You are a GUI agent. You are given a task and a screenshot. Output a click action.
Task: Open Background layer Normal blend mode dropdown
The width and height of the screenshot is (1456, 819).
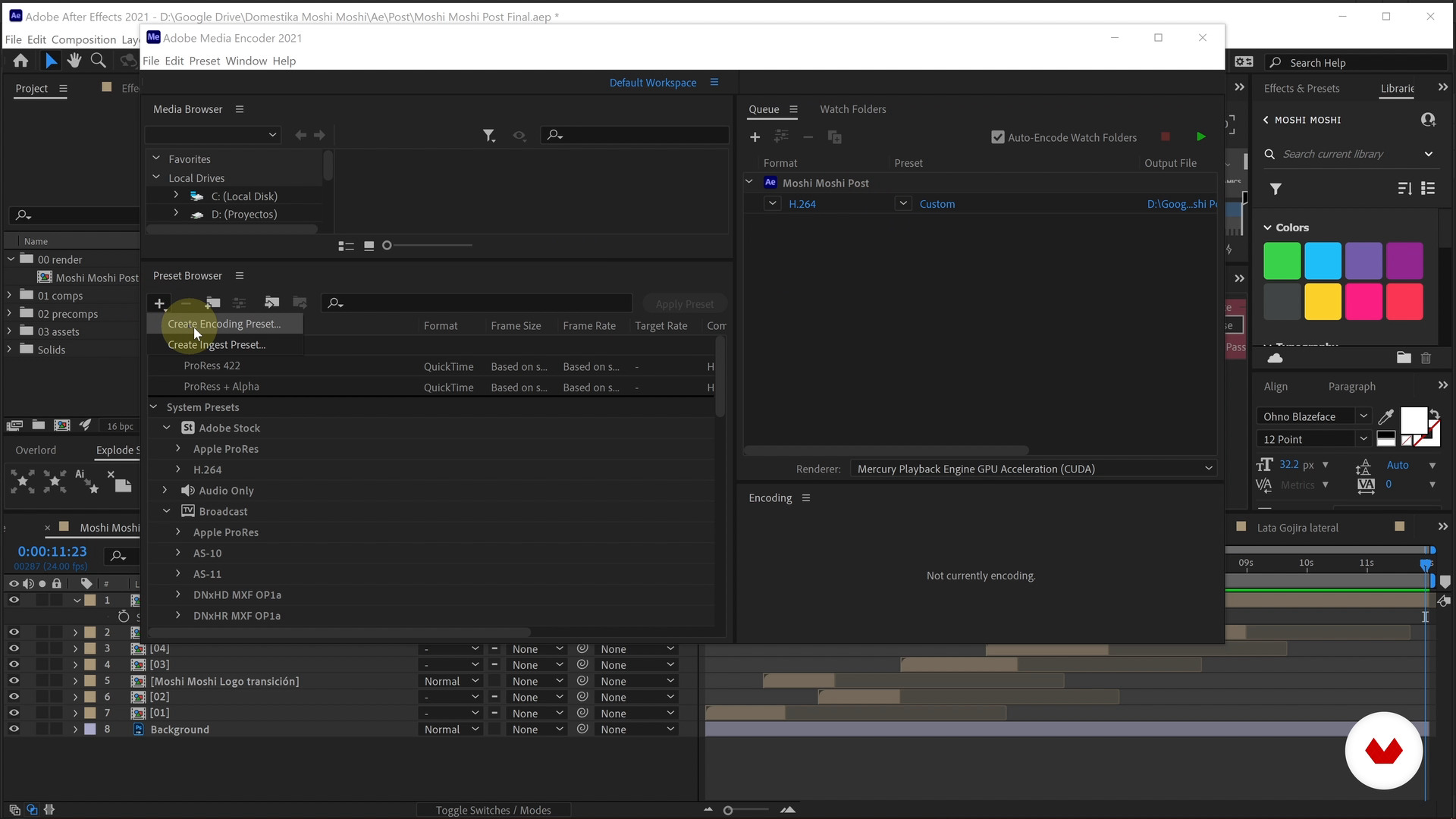451,730
